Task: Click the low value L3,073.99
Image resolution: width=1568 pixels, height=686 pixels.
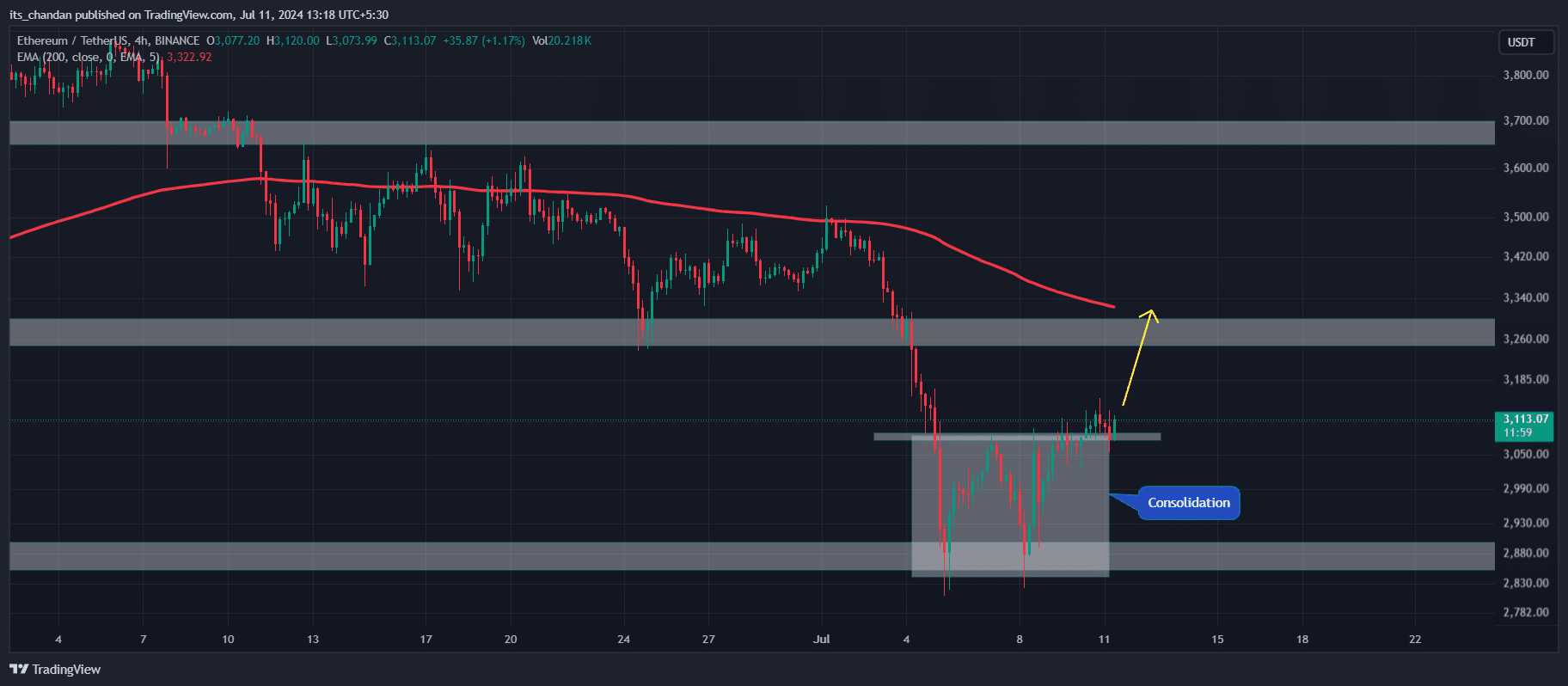Action: (352, 40)
